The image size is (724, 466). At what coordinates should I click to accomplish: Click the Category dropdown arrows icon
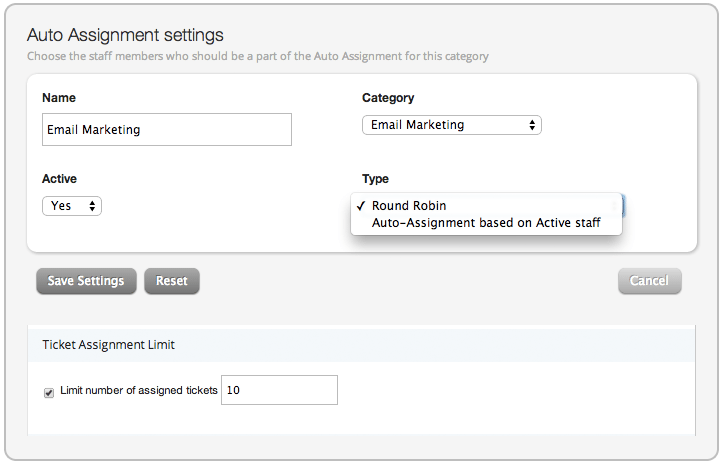tap(532, 125)
